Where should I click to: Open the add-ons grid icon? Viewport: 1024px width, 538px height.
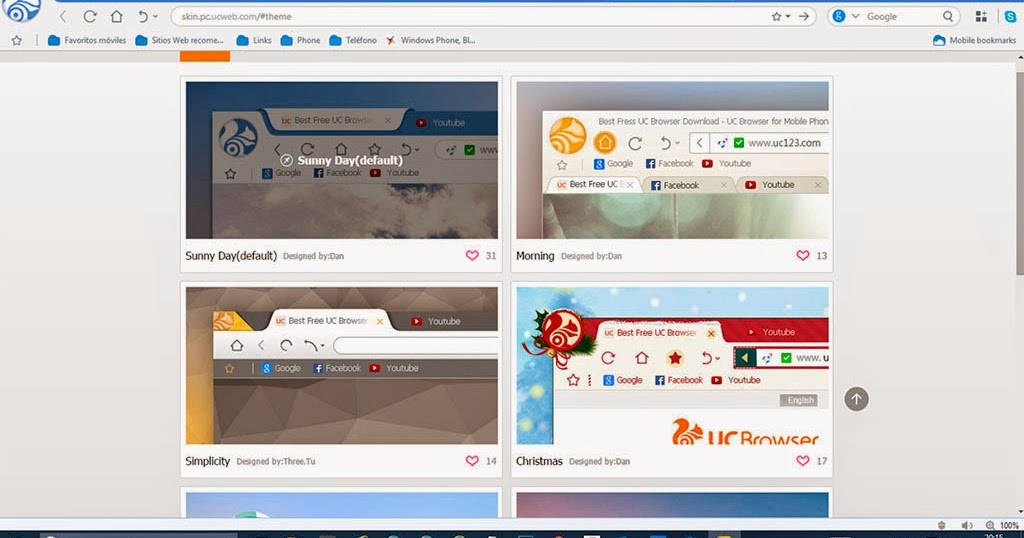click(x=981, y=16)
